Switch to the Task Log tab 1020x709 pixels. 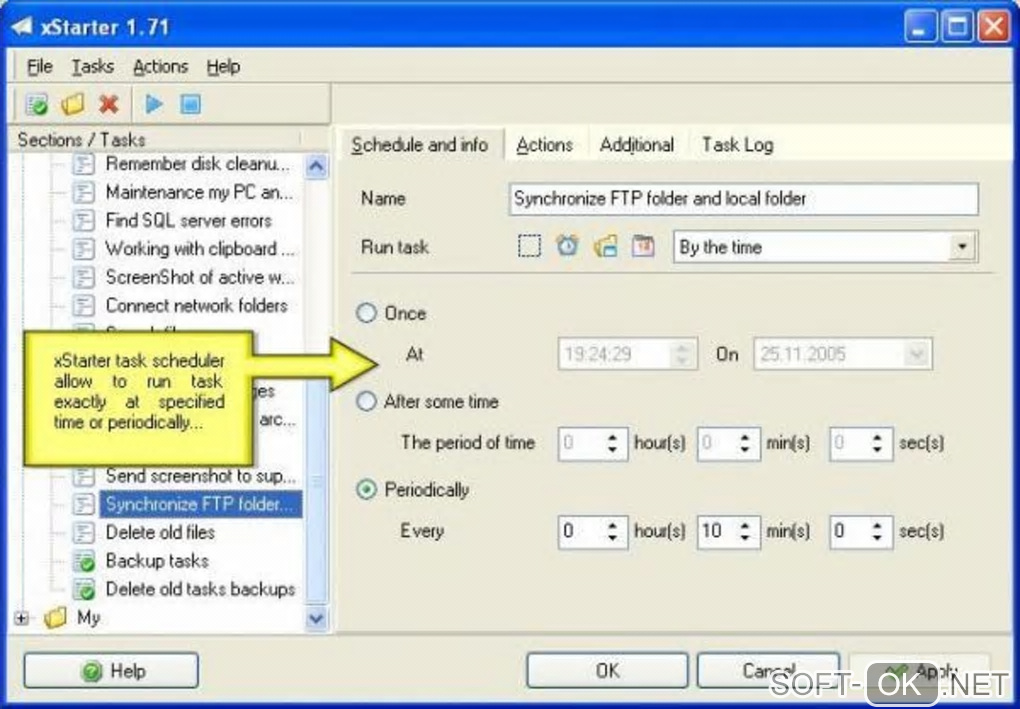click(x=737, y=145)
